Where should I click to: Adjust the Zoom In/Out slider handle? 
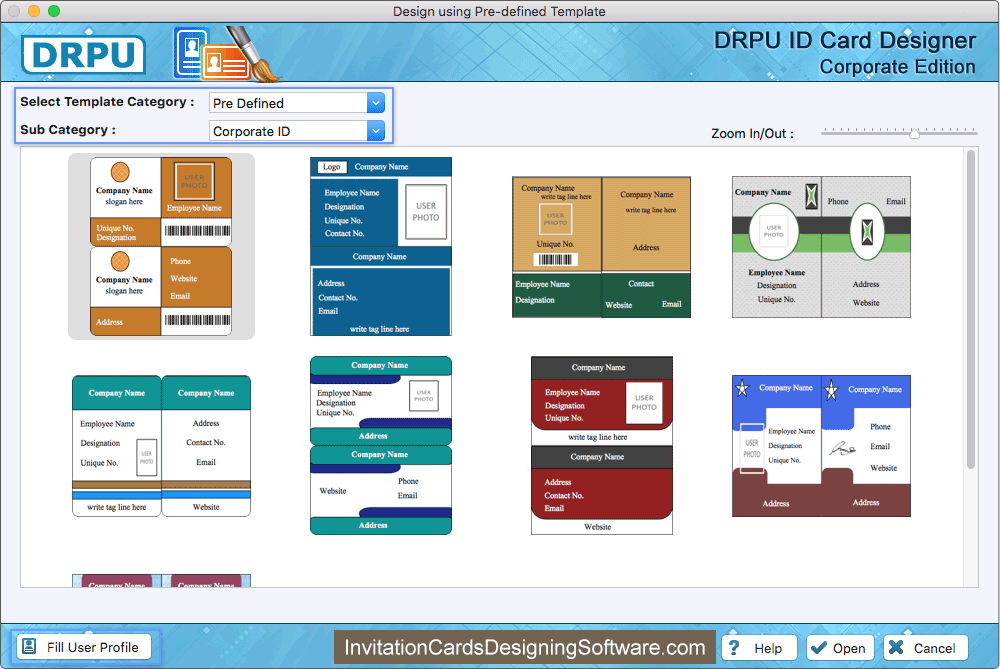[914, 133]
